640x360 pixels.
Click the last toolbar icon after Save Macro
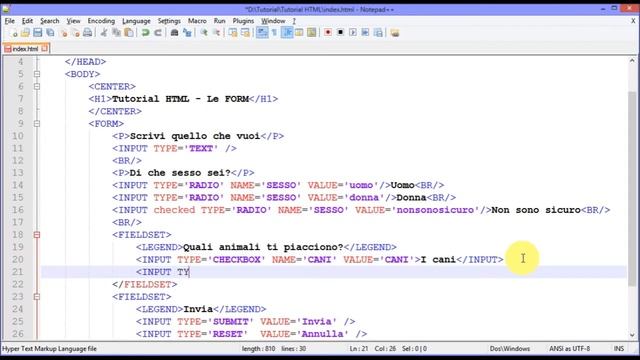[x=395, y=33]
